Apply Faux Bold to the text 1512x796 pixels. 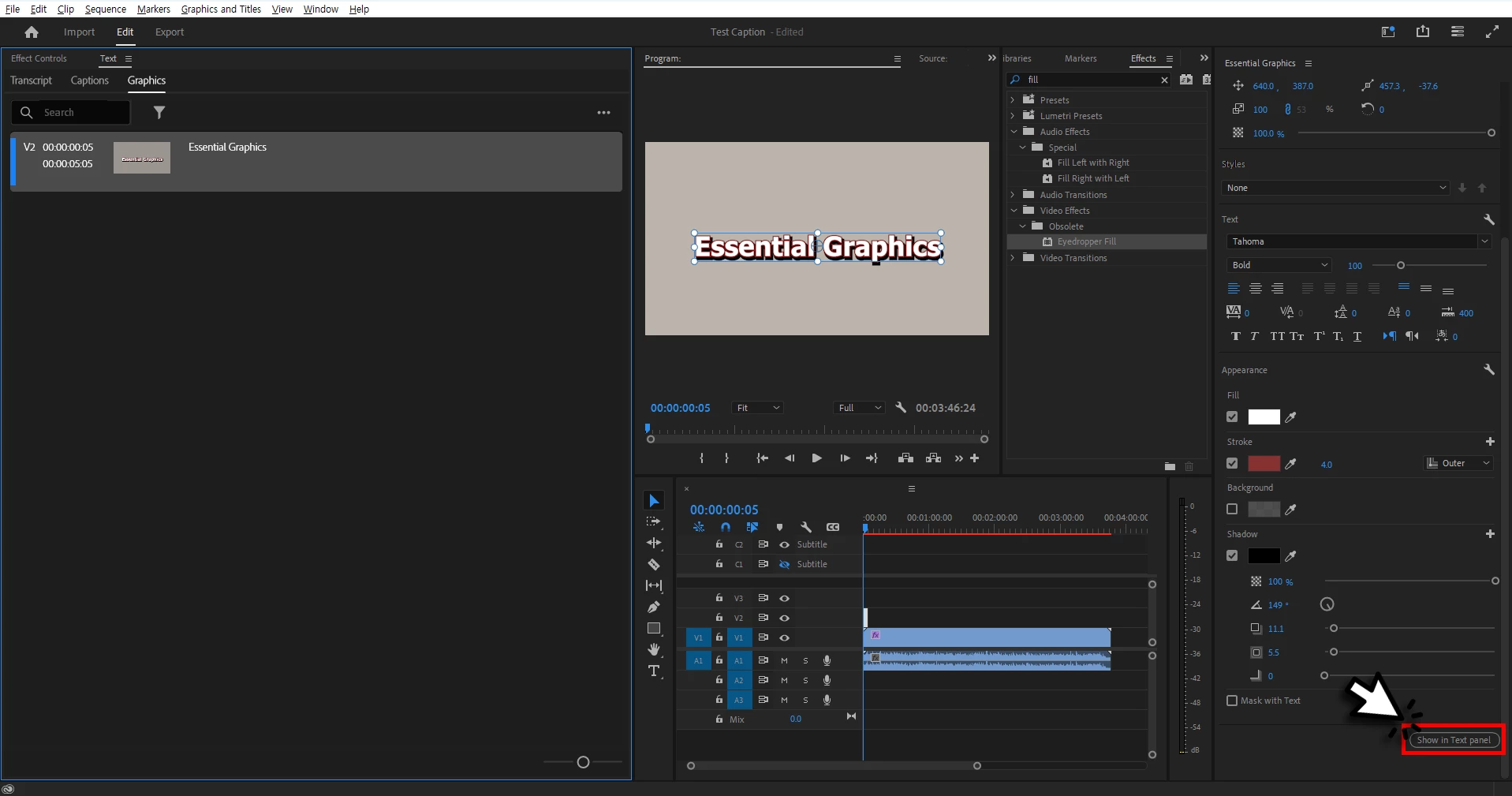[1236, 336]
